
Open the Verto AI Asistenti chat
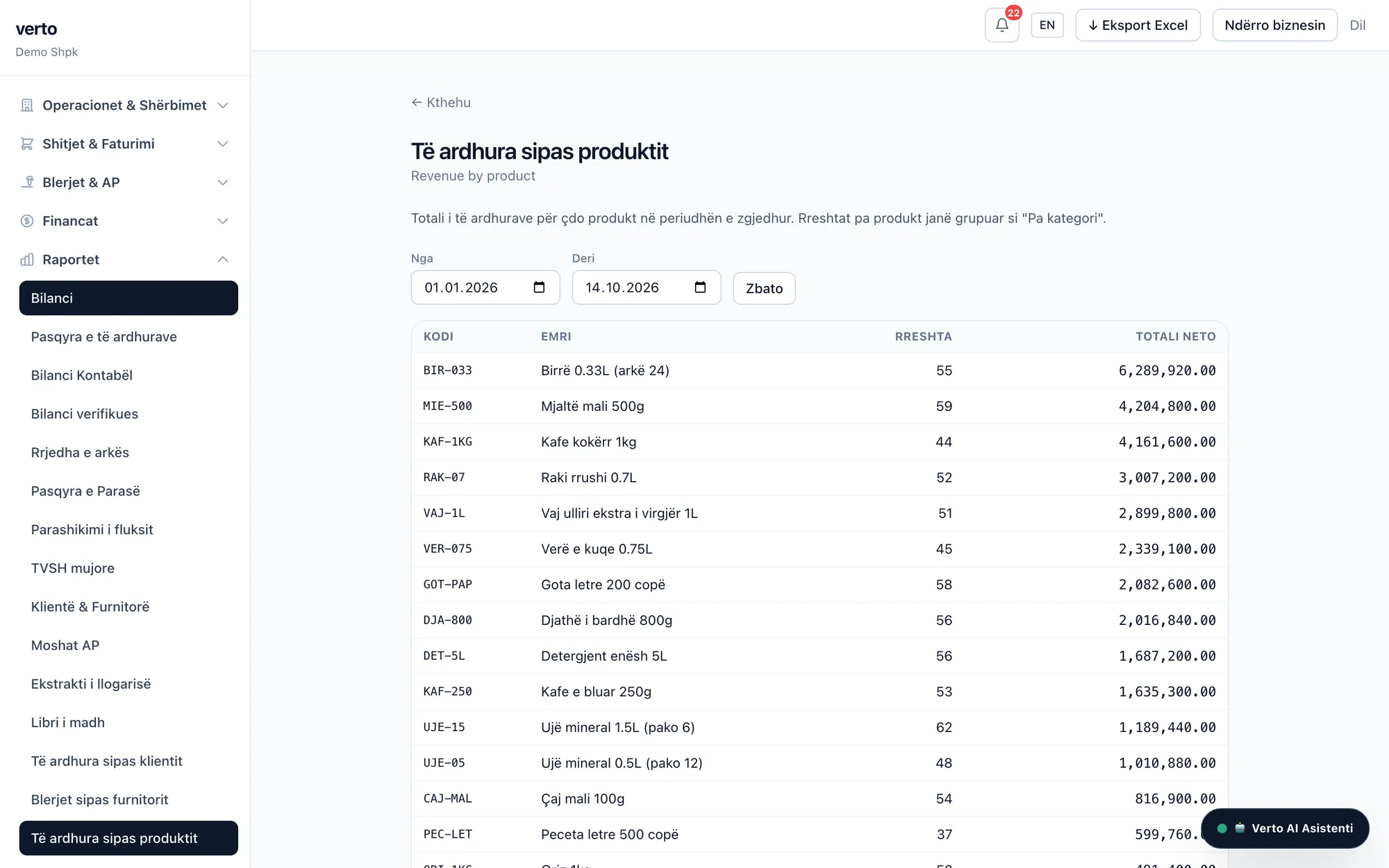pyautogui.click(x=1285, y=828)
